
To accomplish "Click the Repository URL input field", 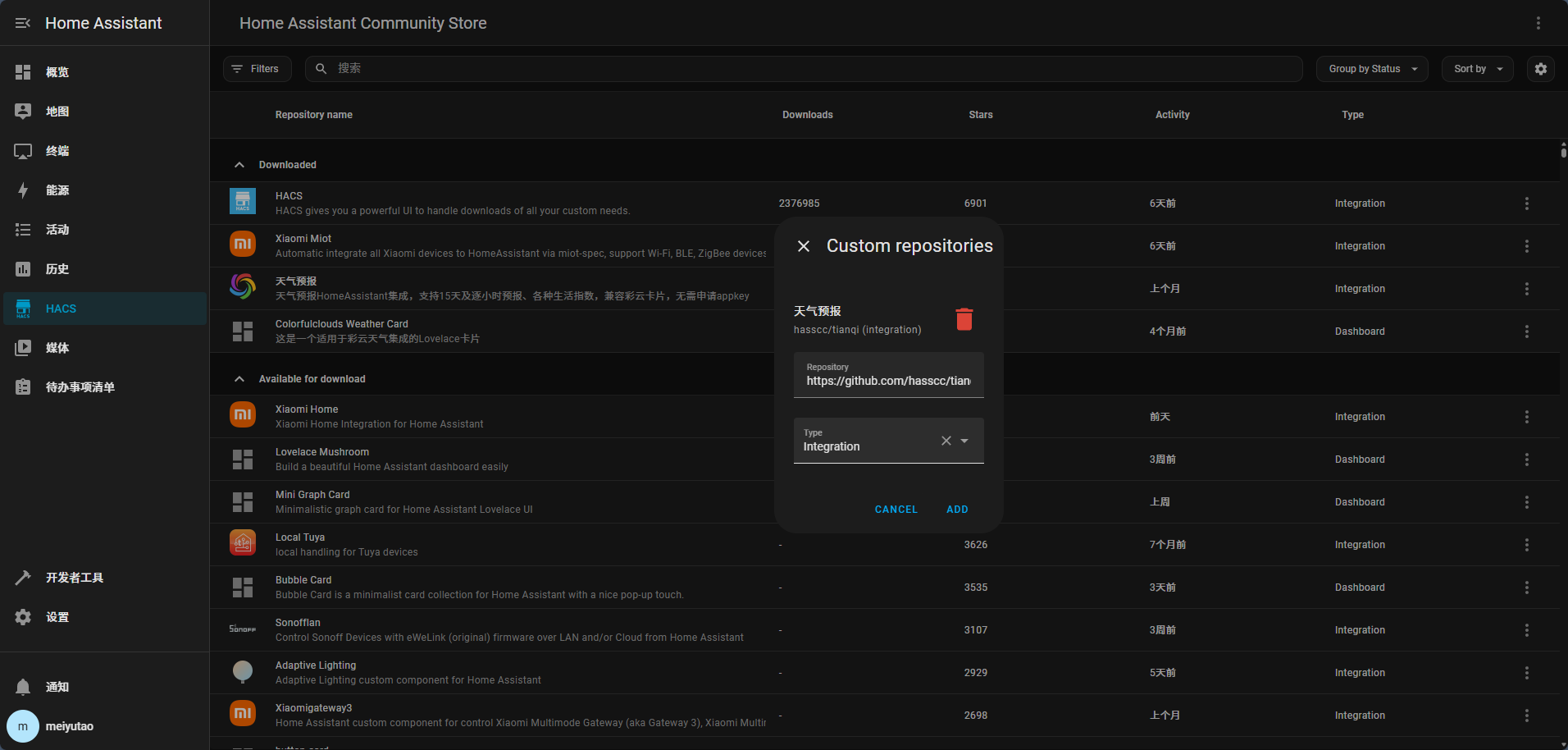I will pos(888,380).
